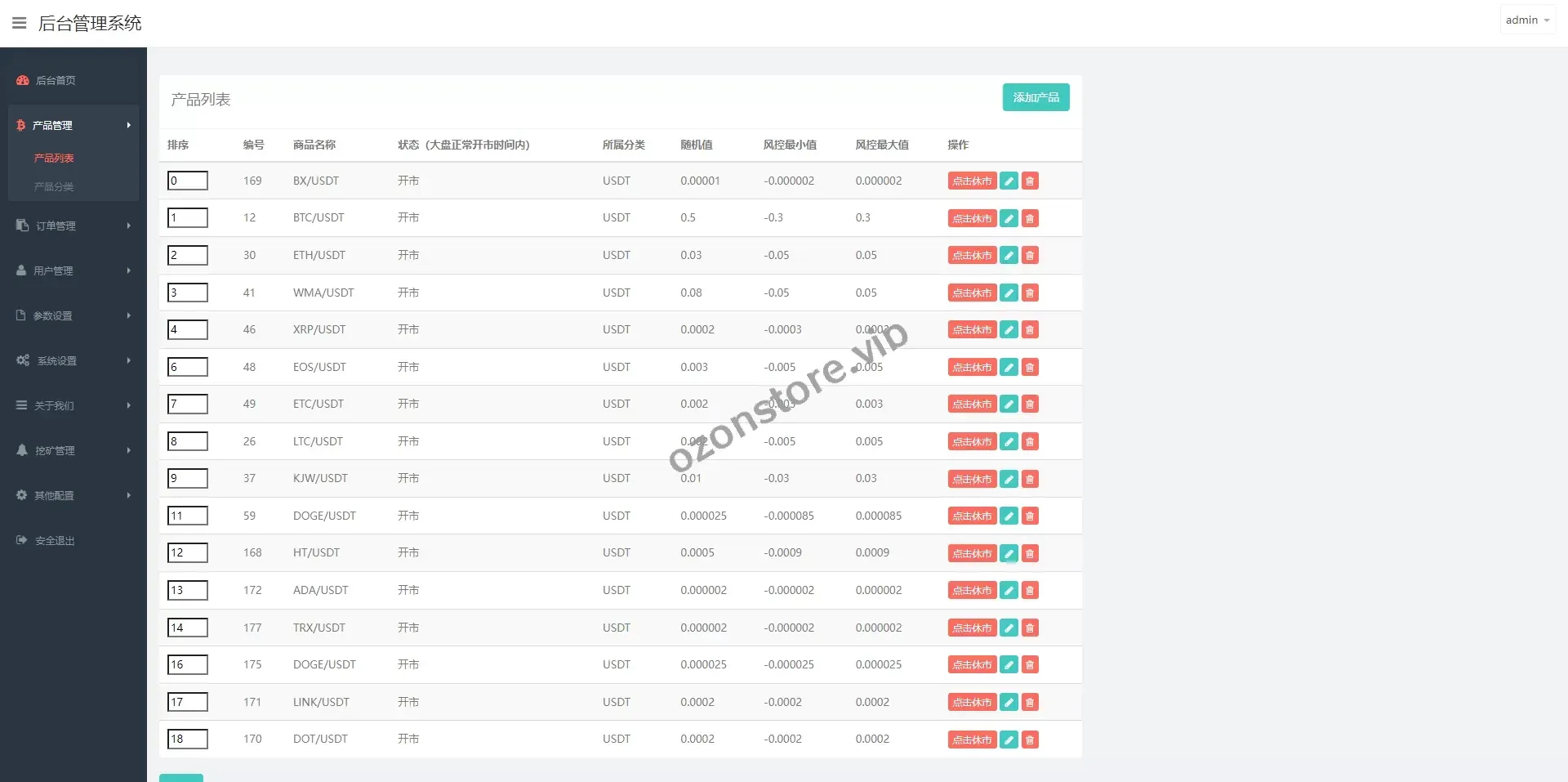Click the sort order input for HT/USDT

(188, 553)
